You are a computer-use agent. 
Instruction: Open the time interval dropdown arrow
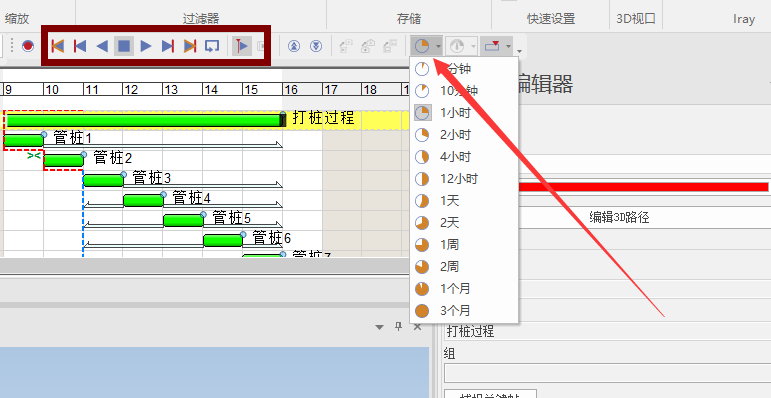pos(439,47)
